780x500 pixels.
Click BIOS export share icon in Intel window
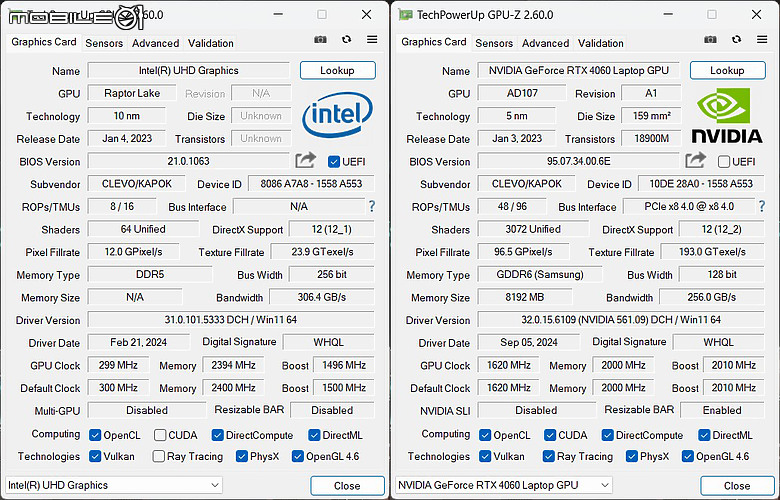click(305, 160)
